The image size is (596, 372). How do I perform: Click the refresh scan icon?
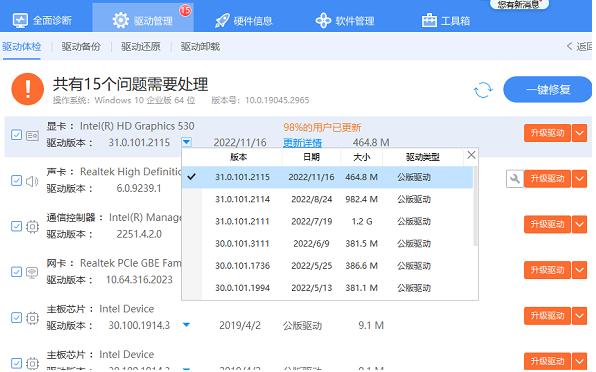pos(483,90)
